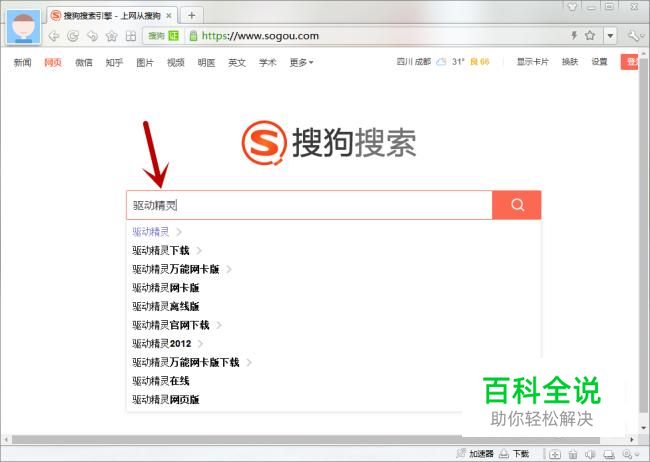Screen dimensions: 650x462
Task: Expand arrow beside 驱动精灵万能网卡版
Action: (229, 269)
